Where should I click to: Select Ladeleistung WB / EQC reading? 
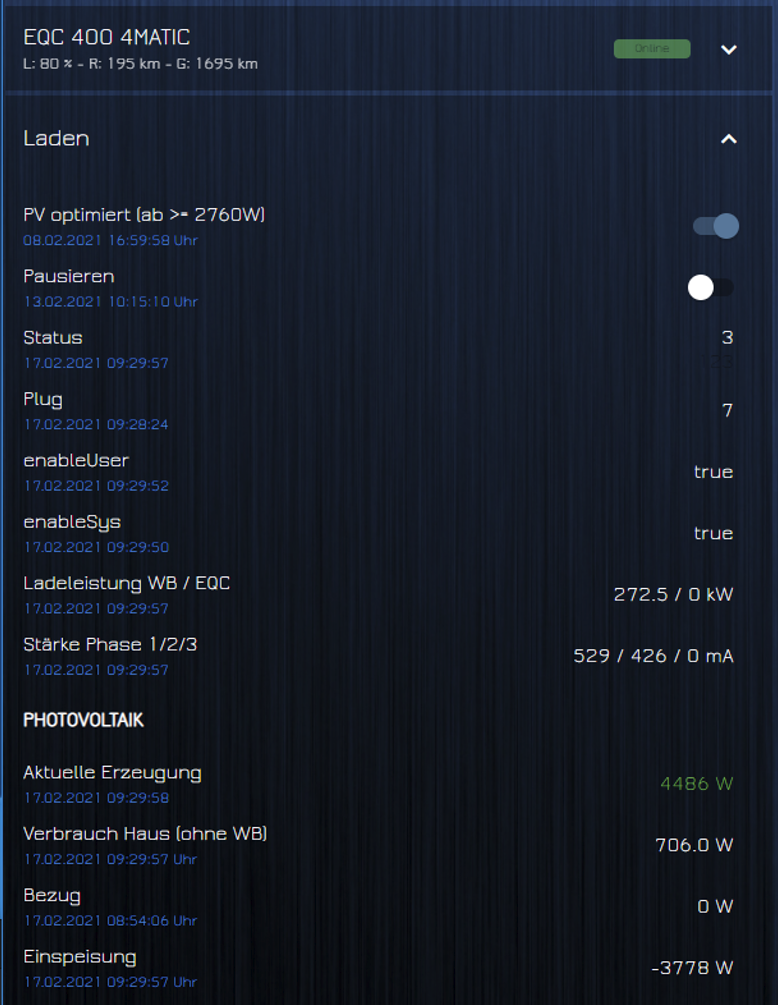click(674, 594)
